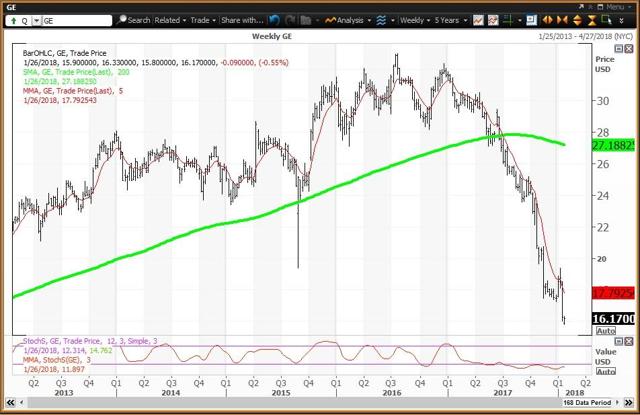Click the orange compress-vertically hourglass icon
This screenshot has height=415, width=640.
[592, 20]
